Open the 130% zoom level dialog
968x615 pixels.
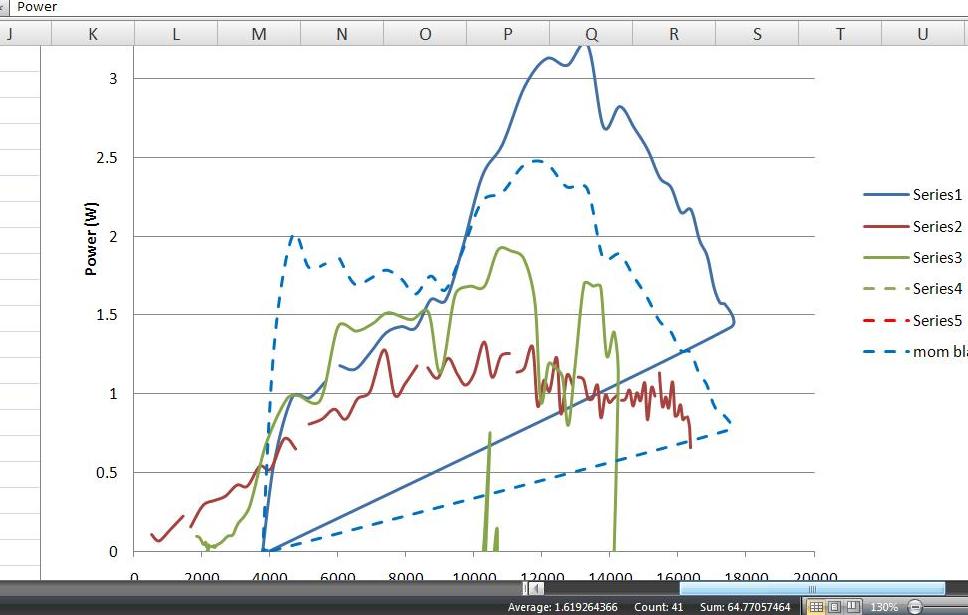(883, 608)
